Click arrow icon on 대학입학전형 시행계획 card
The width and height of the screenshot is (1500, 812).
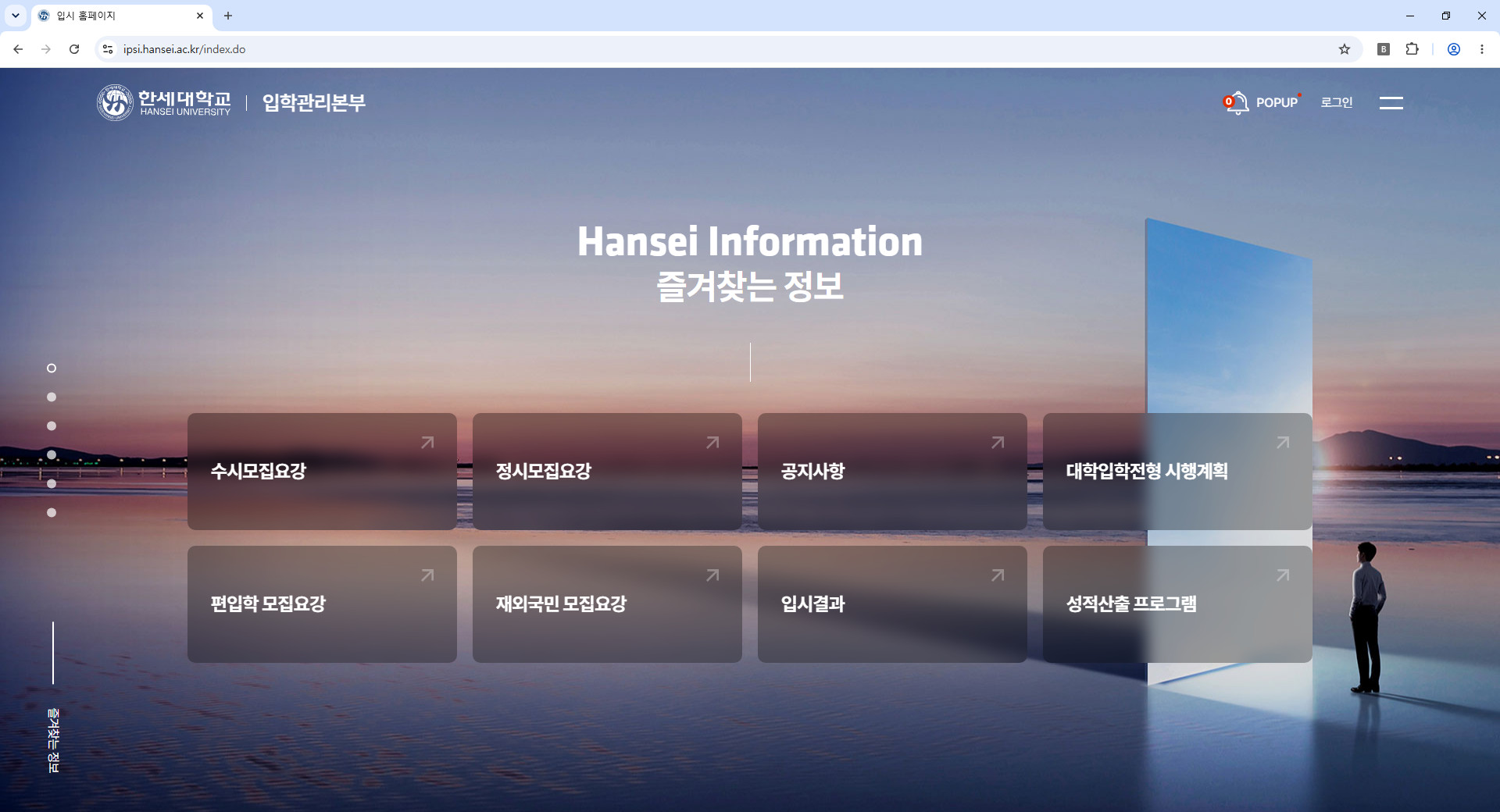(1283, 443)
